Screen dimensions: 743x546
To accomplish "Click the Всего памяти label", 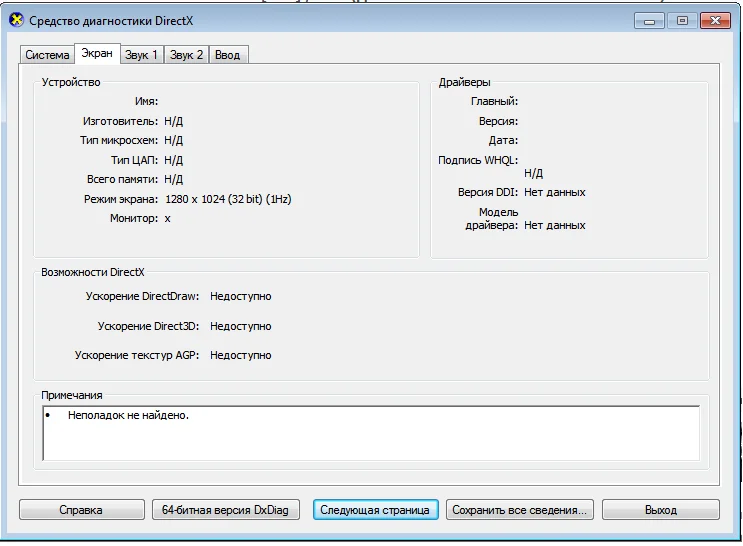I will (122, 179).
